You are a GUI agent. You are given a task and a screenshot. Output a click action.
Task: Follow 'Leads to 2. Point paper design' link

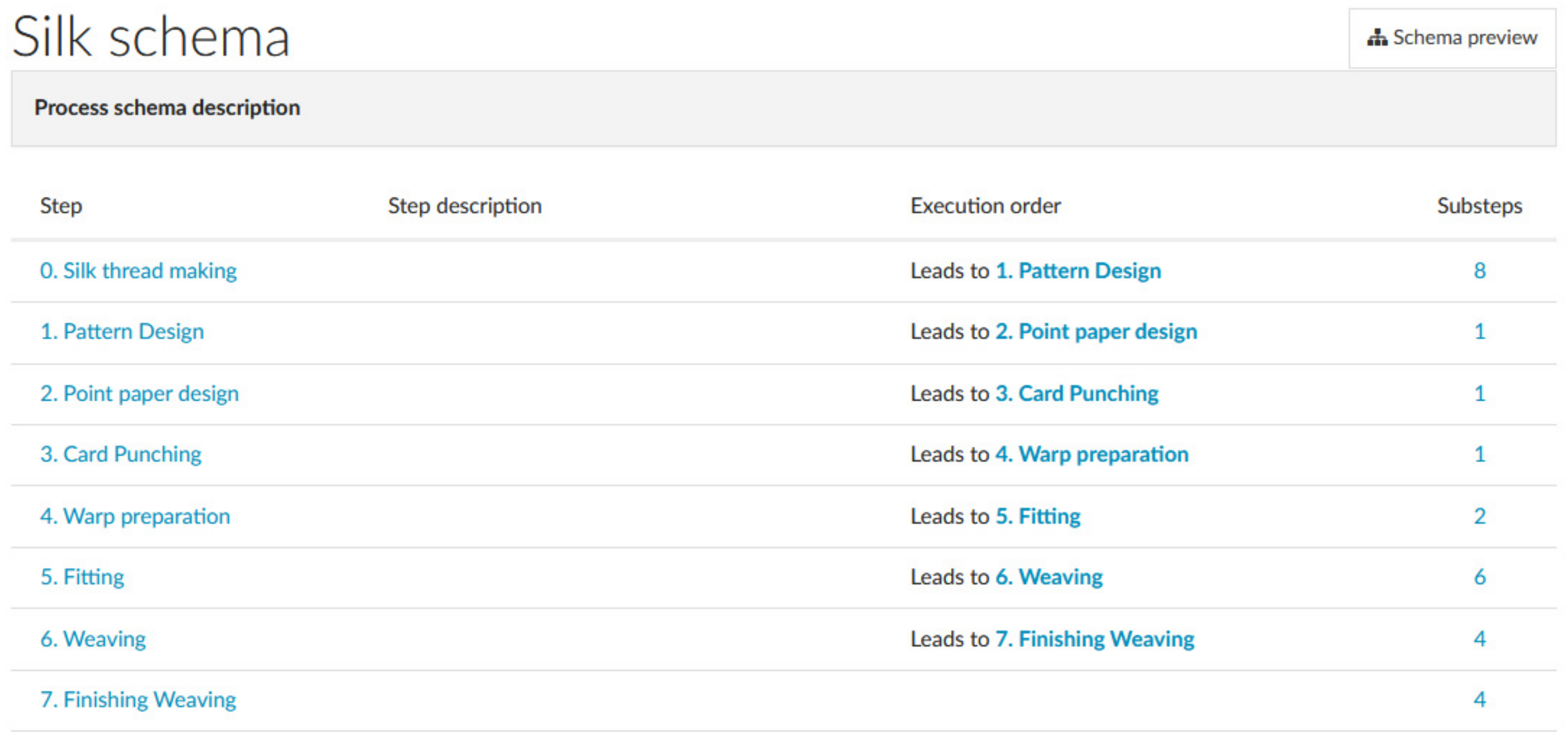pos(1096,331)
